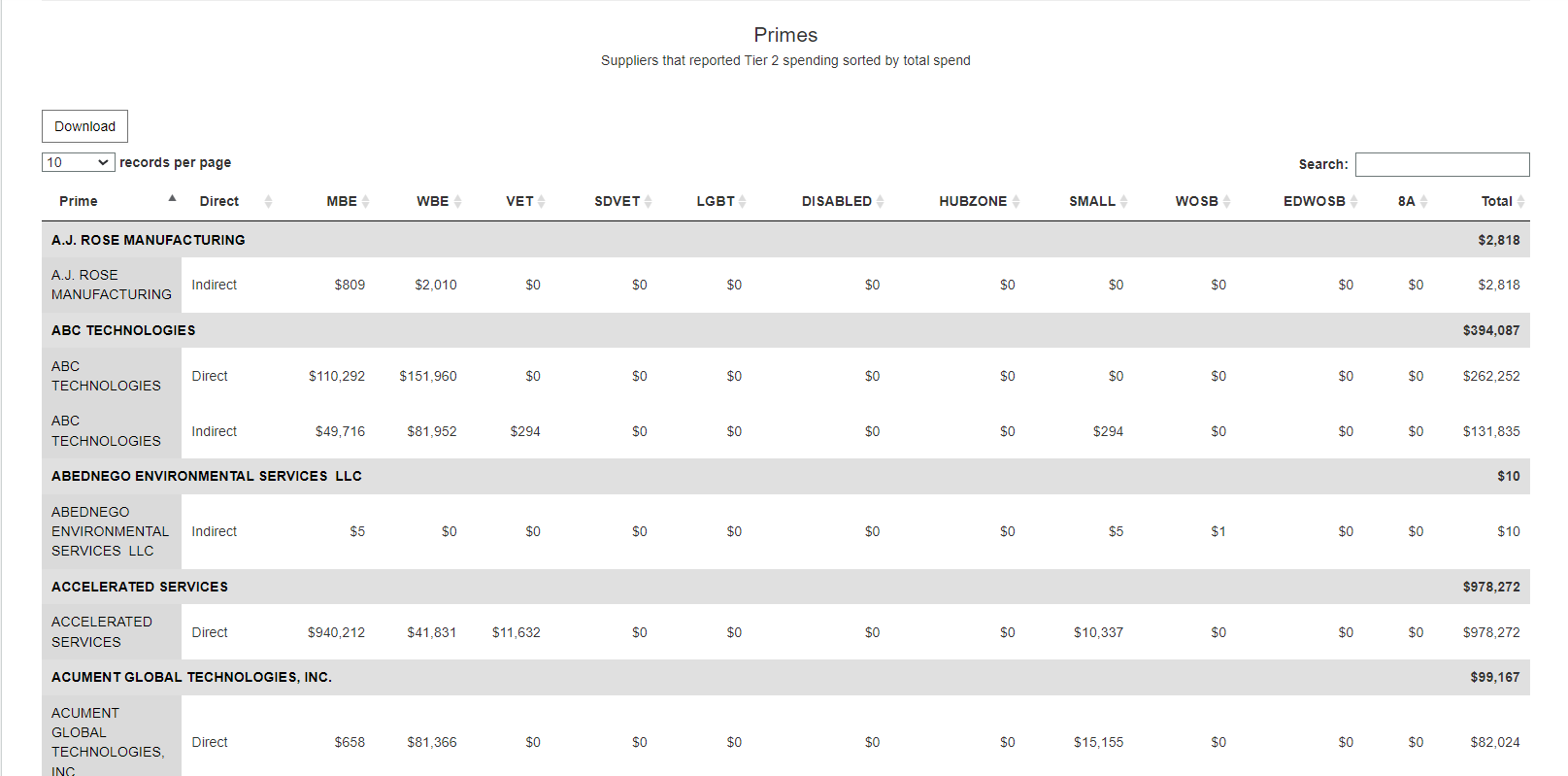This screenshot has width=1568, height=776.
Task: Sort by SDVET column arrows
Action: [648, 201]
